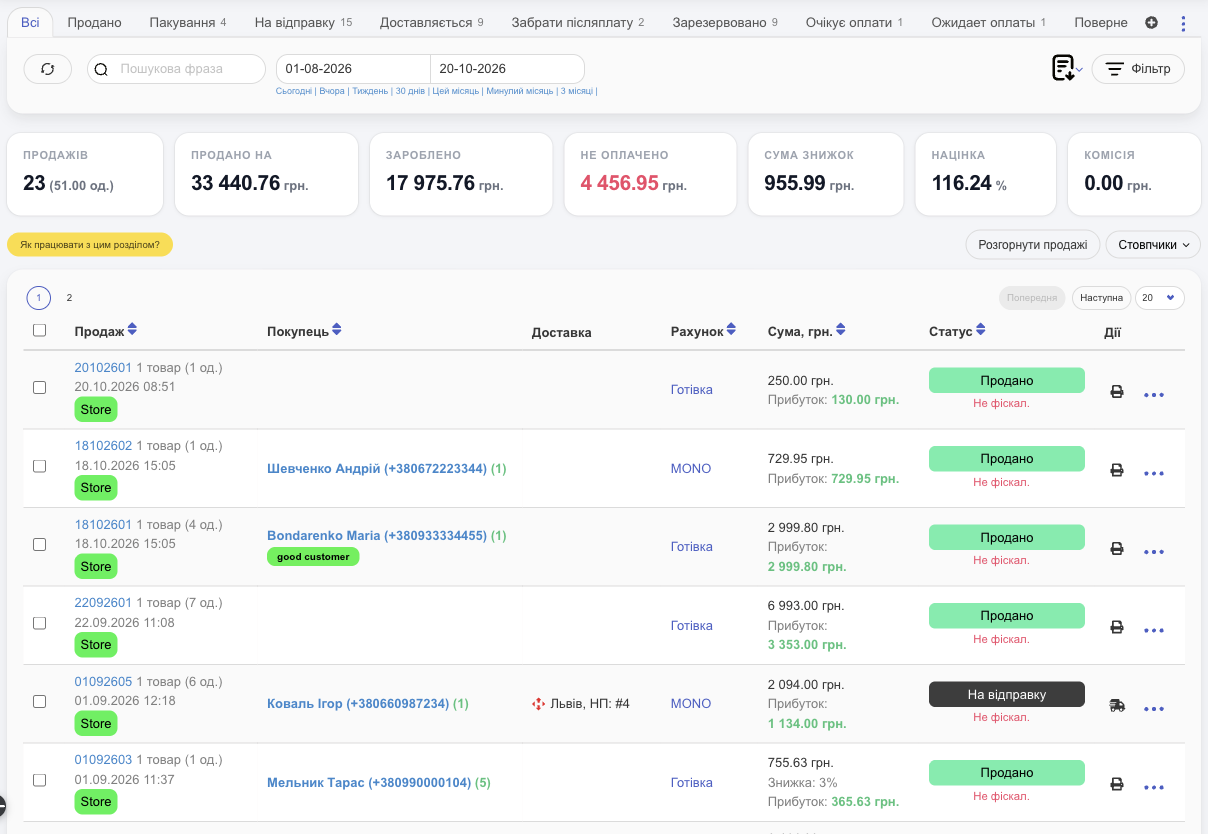Open actions menu for sale 20102601

click(1154, 395)
